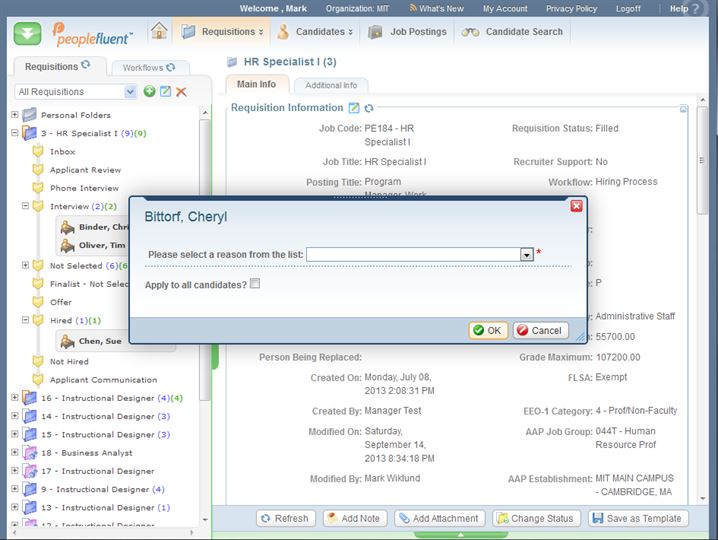
Task: Open the Additional Info tab
Action: pyautogui.click(x=331, y=86)
